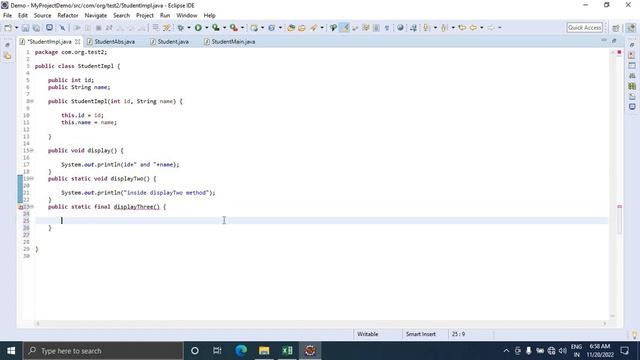This screenshot has width=640, height=360.
Task: Click the New Java Class icon
Action: click(x=271, y=28)
